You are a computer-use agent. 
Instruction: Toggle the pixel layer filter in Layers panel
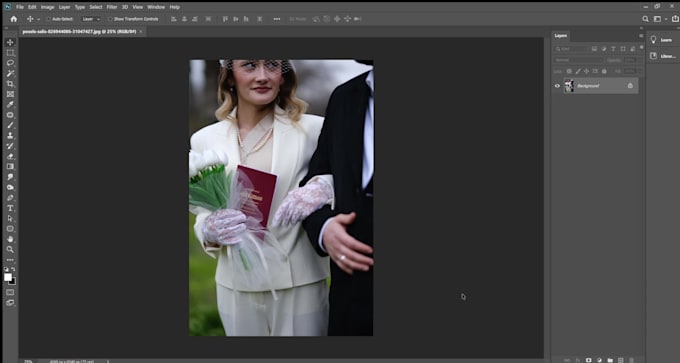tap(594, 49)
